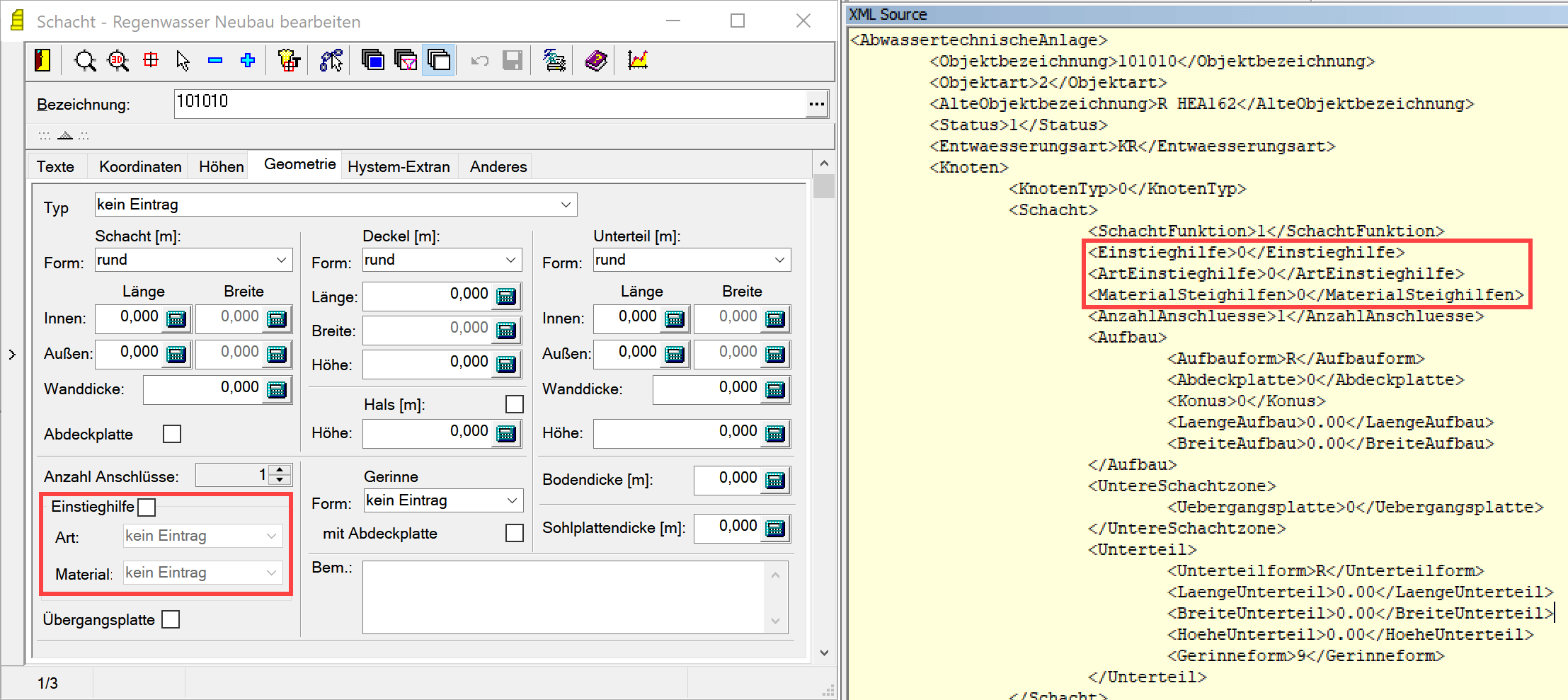Click the blue plus icon in toolbar
Viewport: 1568px width, 700px height.
(248, 61)
